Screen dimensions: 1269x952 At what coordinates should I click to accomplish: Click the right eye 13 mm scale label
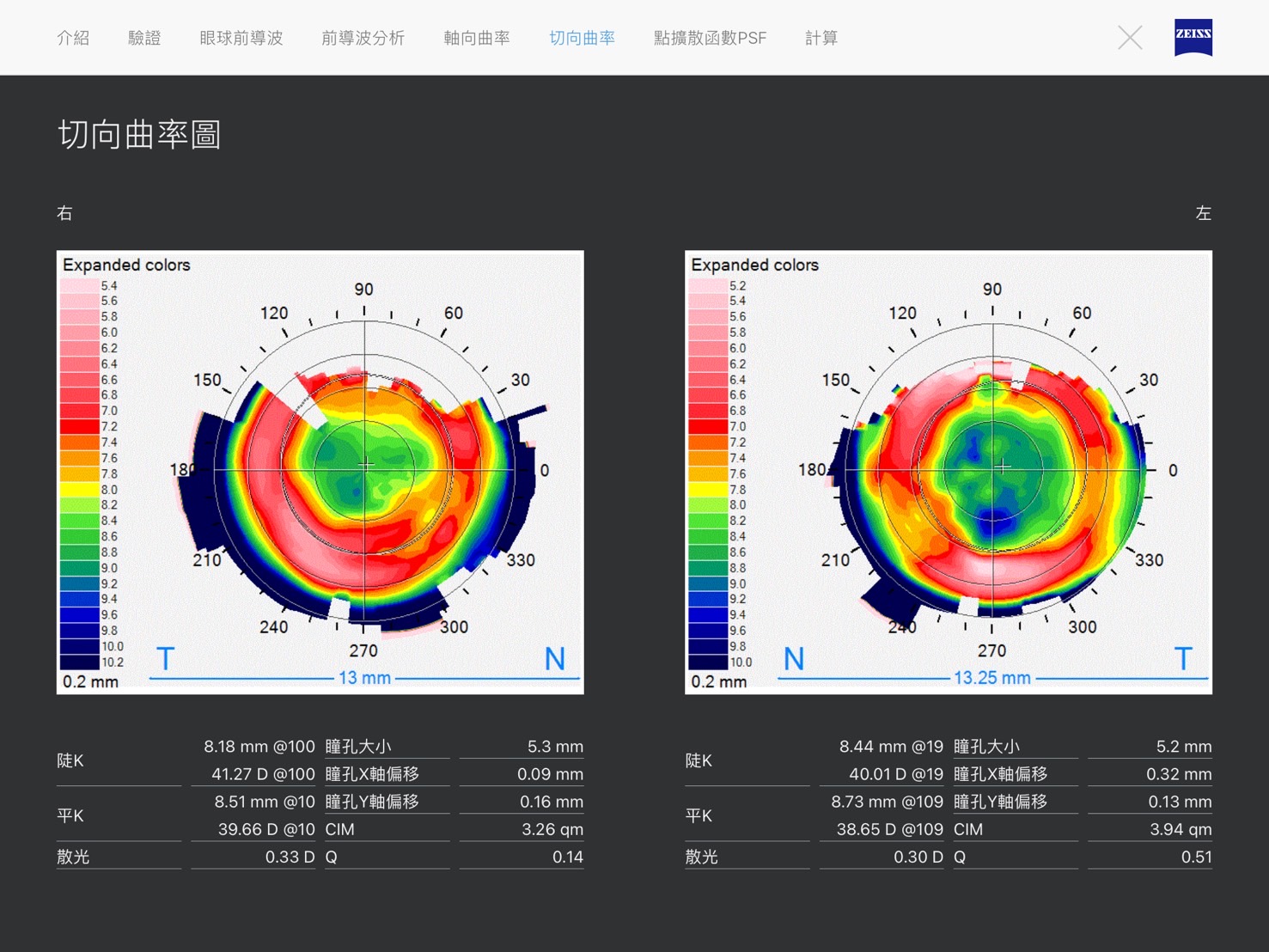[x=364, y=678]
